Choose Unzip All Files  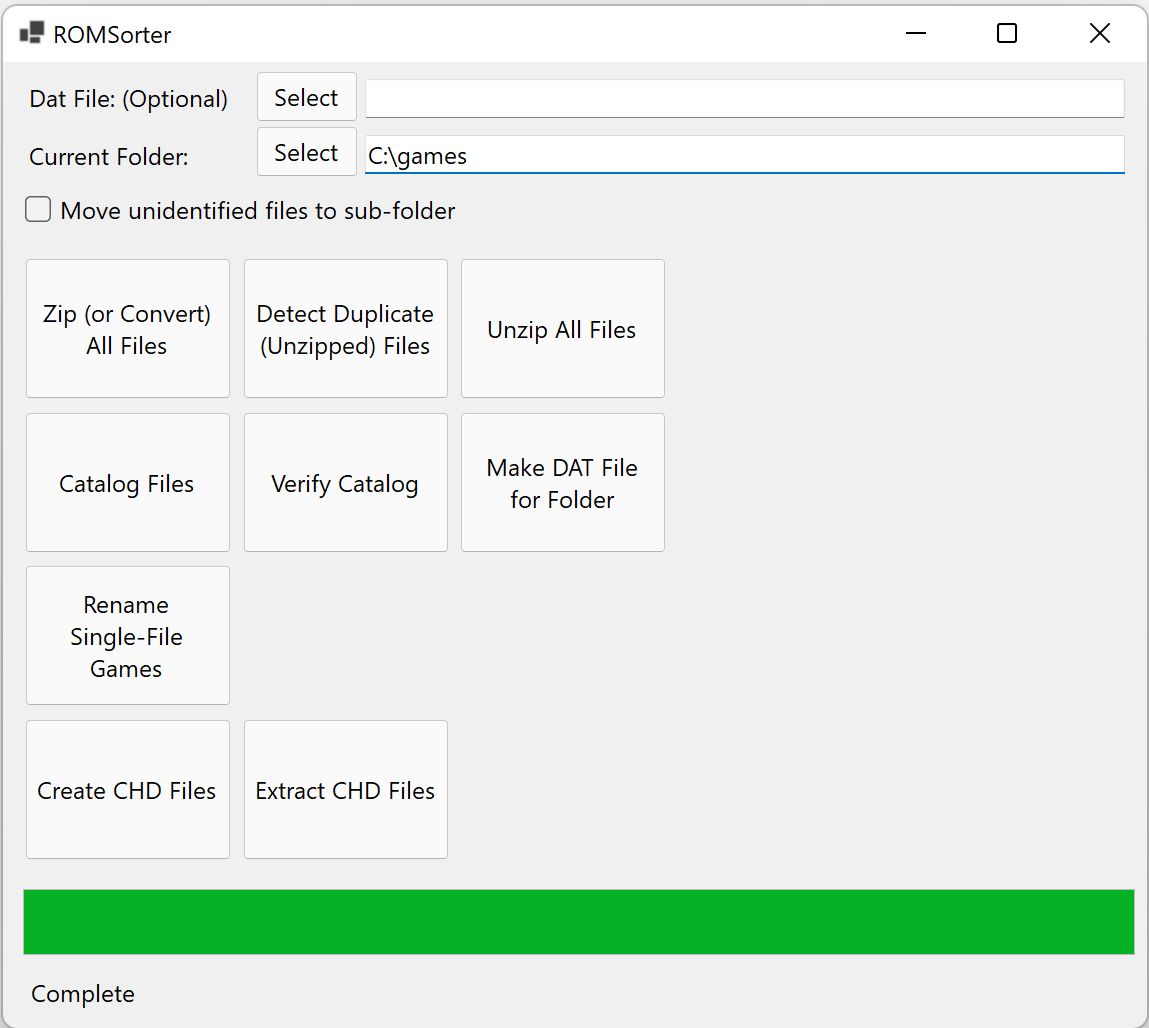coord(562,329)
